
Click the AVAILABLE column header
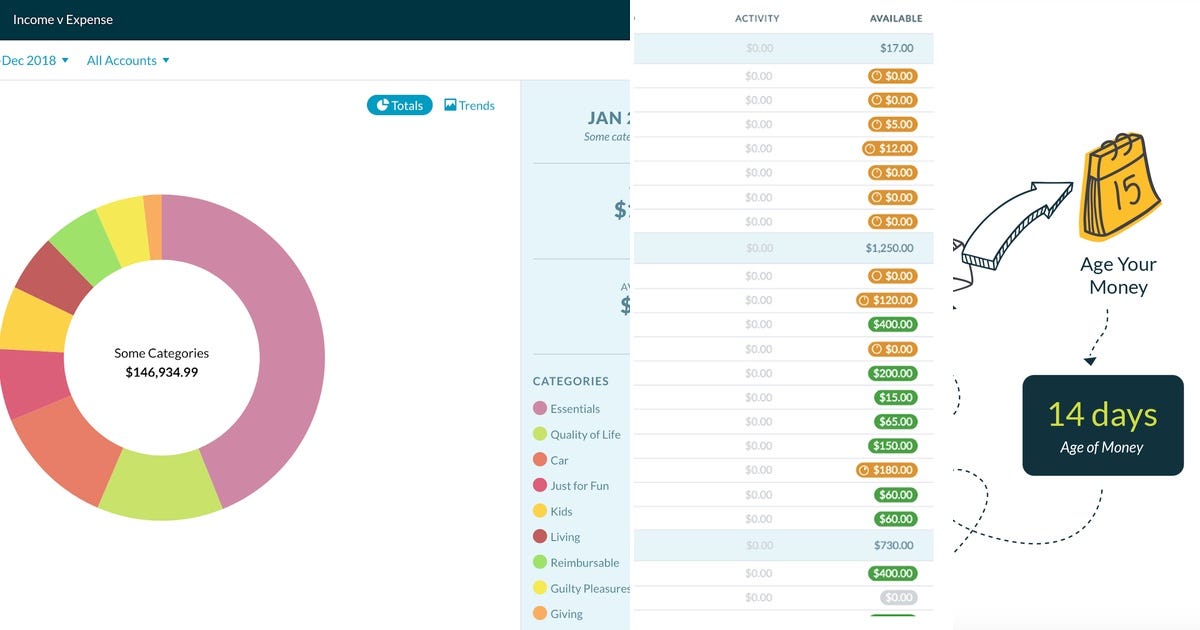pos(895,17)
